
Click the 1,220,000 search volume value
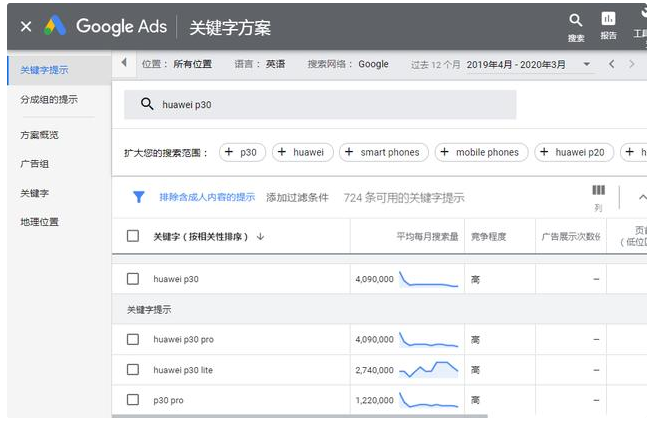tap(374, 400)
